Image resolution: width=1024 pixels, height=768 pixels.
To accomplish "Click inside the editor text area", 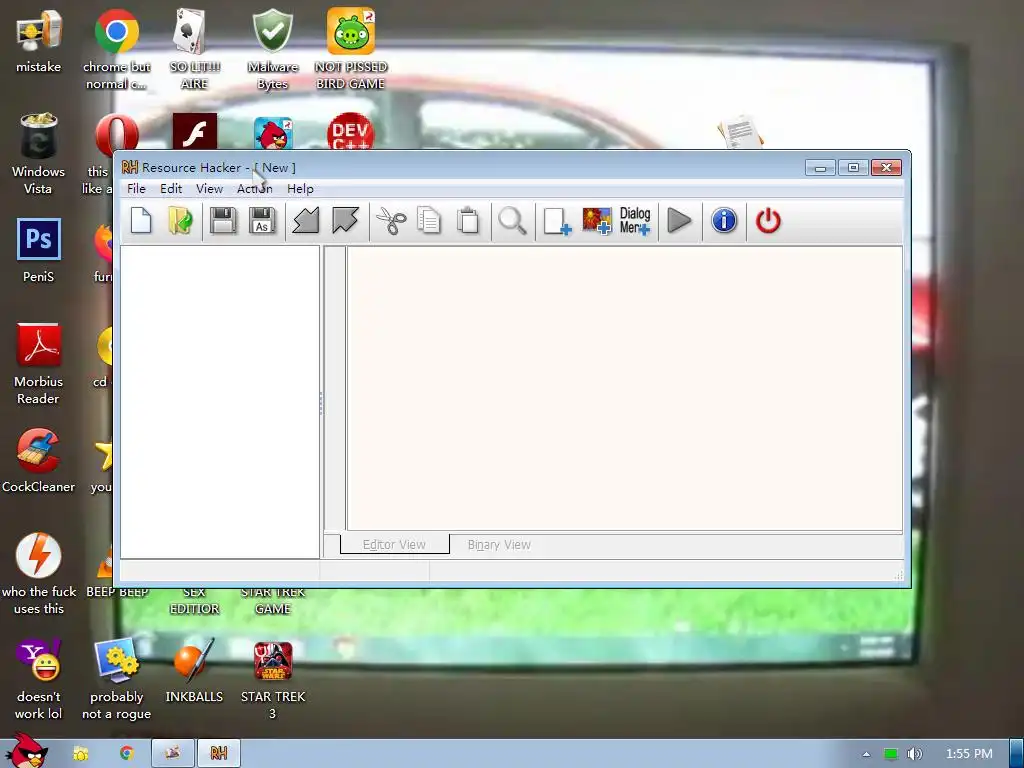I will (625, 388).
